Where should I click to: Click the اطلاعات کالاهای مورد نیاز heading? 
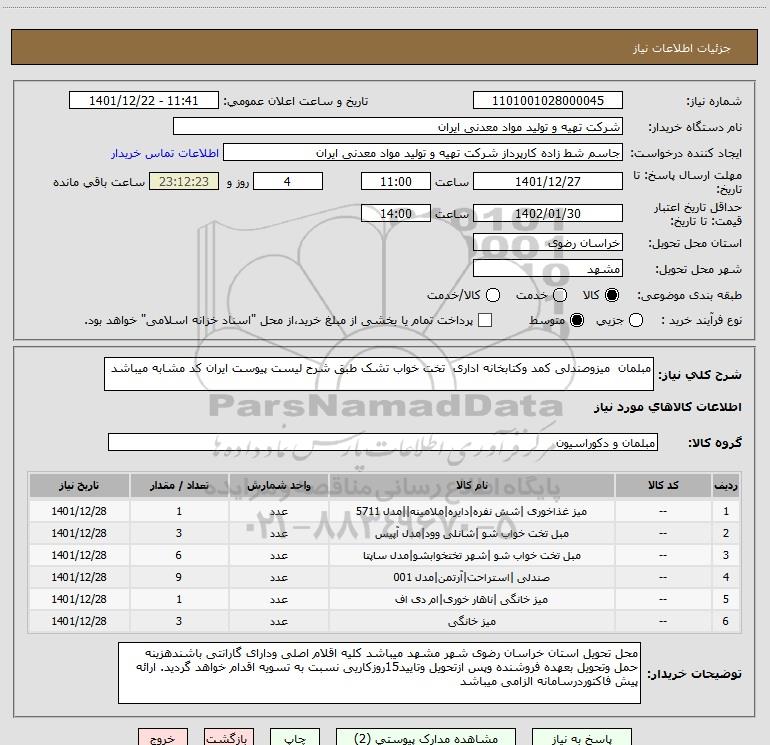(x=668, y=408)
